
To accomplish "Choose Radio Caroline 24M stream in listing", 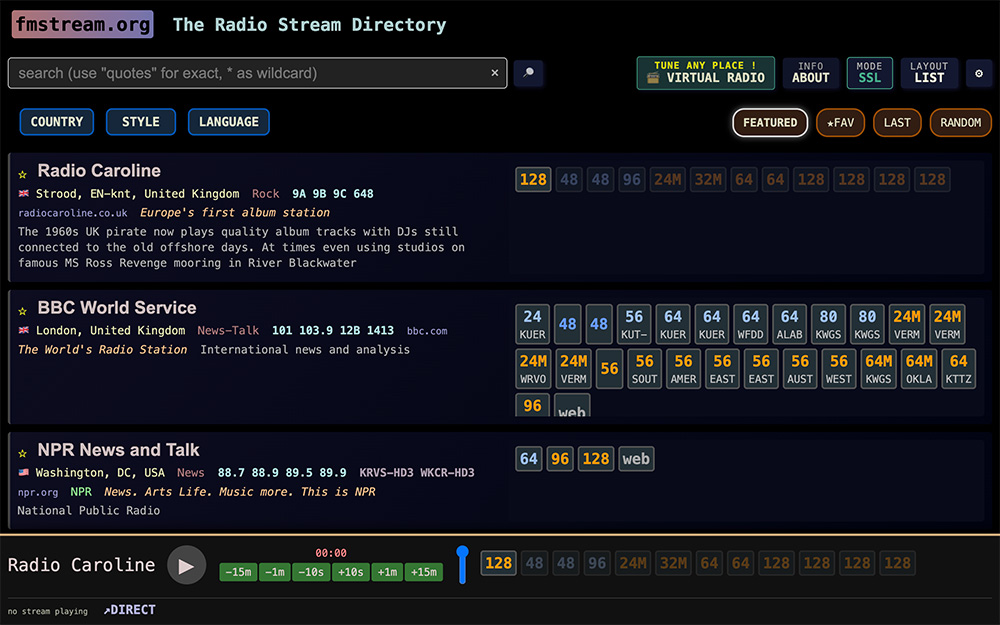I will [667, 180].
